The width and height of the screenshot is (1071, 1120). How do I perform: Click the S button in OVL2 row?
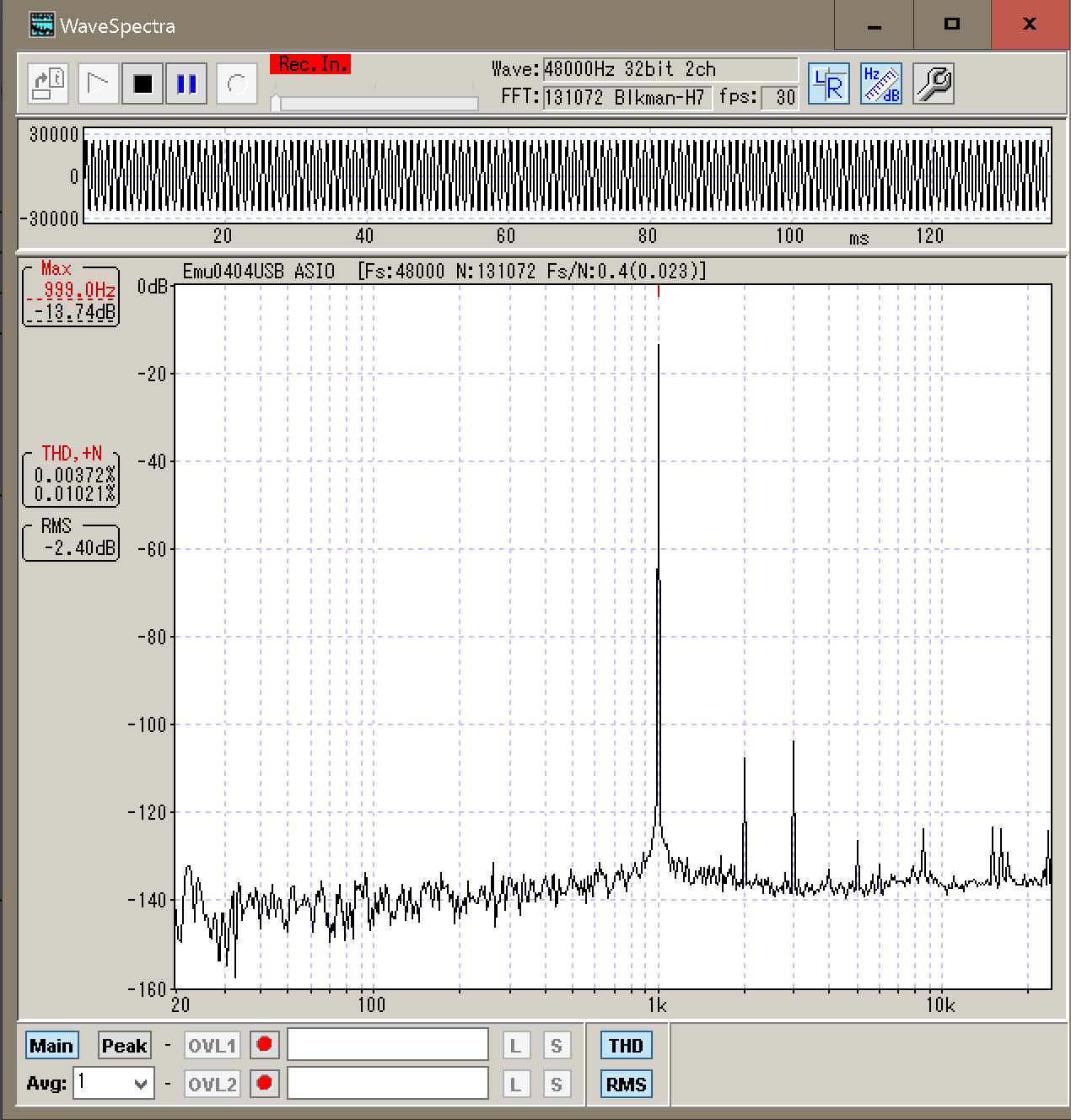pyautogui.click(x=556, y=1084)
